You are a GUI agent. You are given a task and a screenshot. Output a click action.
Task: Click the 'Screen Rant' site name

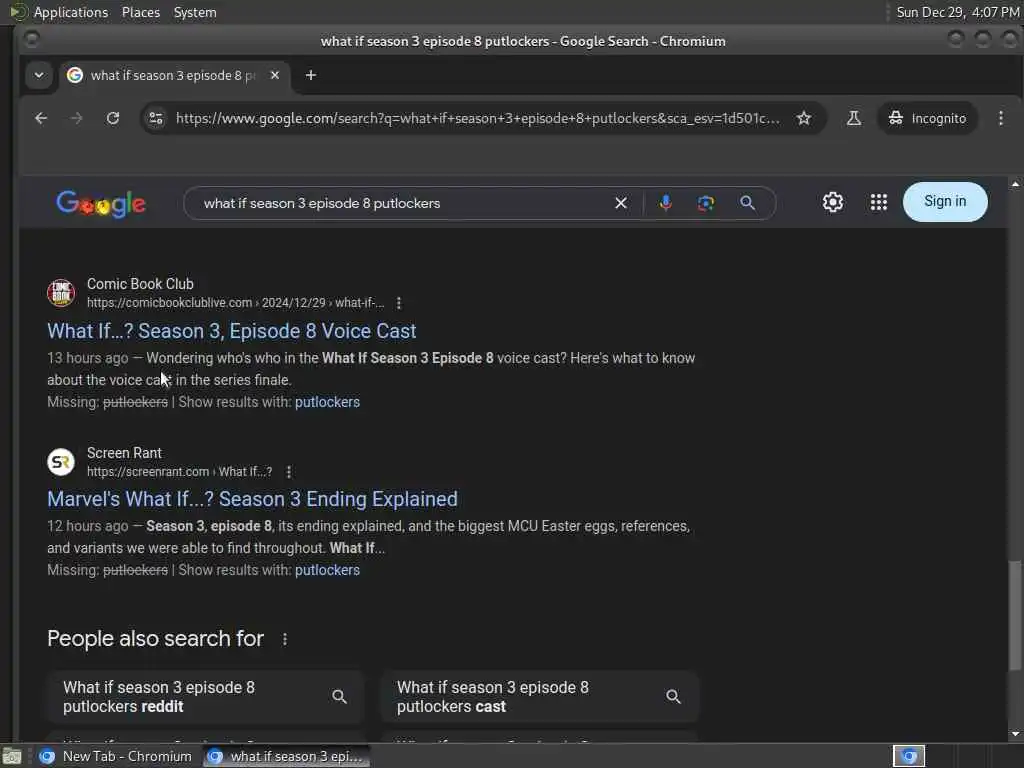pos(124,453)
